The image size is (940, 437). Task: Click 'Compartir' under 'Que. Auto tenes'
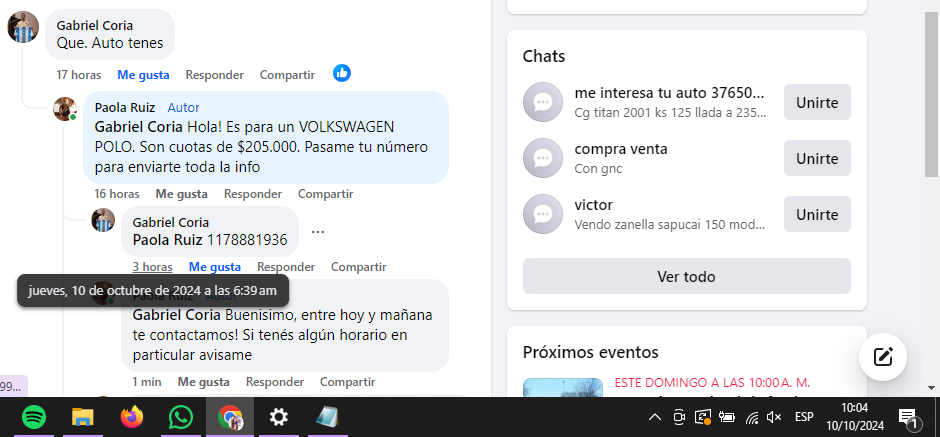tap(287, 75)
